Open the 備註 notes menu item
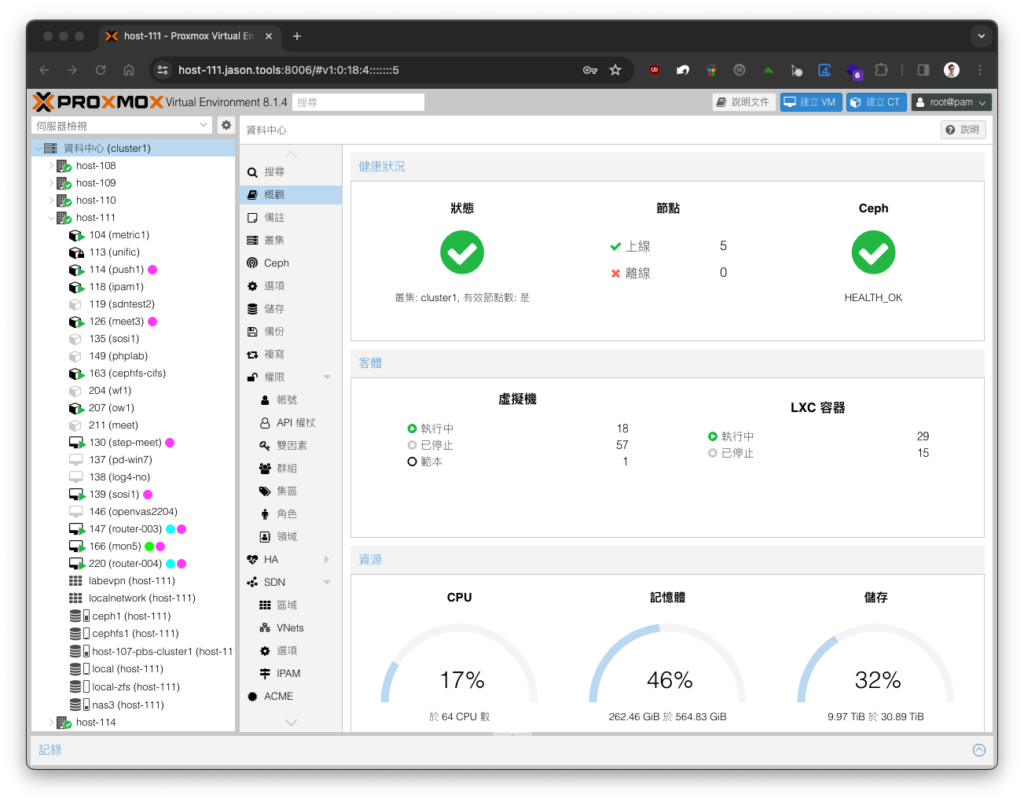 pyautogui.click(x=291, y=217)
